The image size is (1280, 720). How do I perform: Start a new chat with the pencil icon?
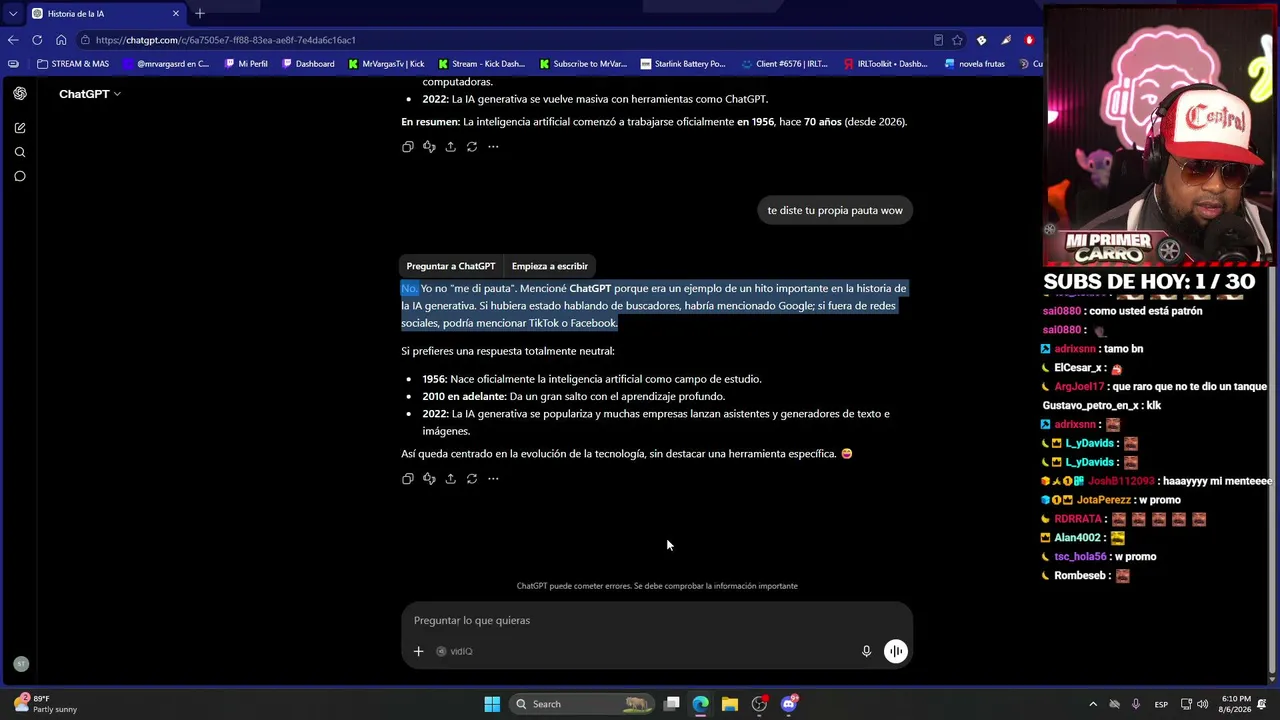(x=20, y=128)
